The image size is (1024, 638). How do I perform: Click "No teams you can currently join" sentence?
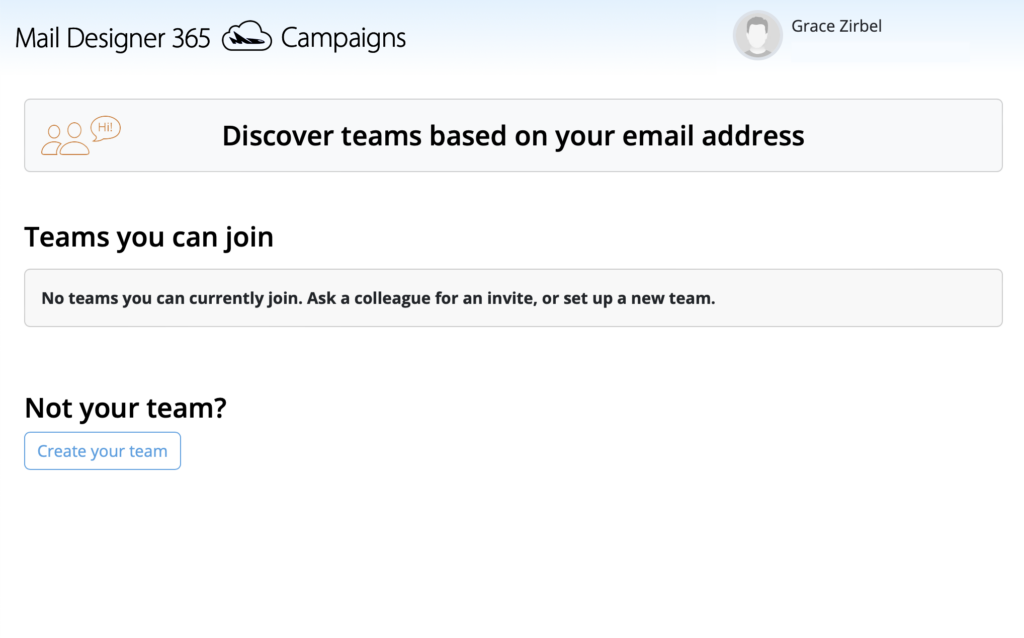(x=171, y=298)
